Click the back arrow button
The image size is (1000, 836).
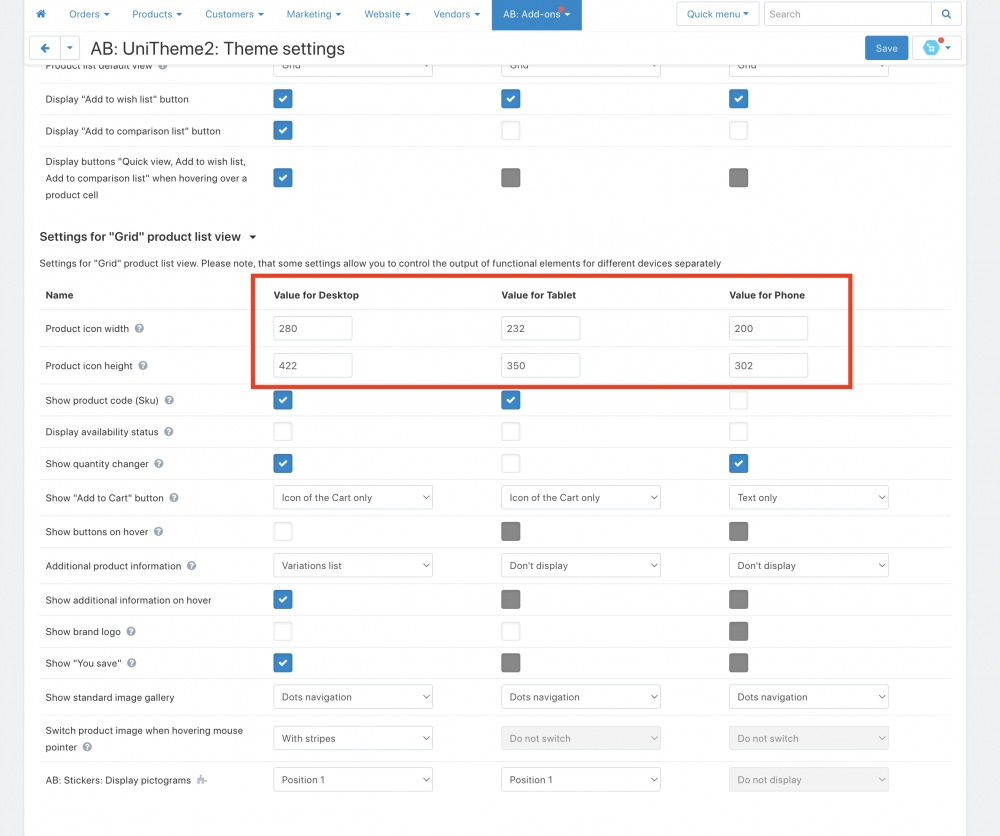45,48
